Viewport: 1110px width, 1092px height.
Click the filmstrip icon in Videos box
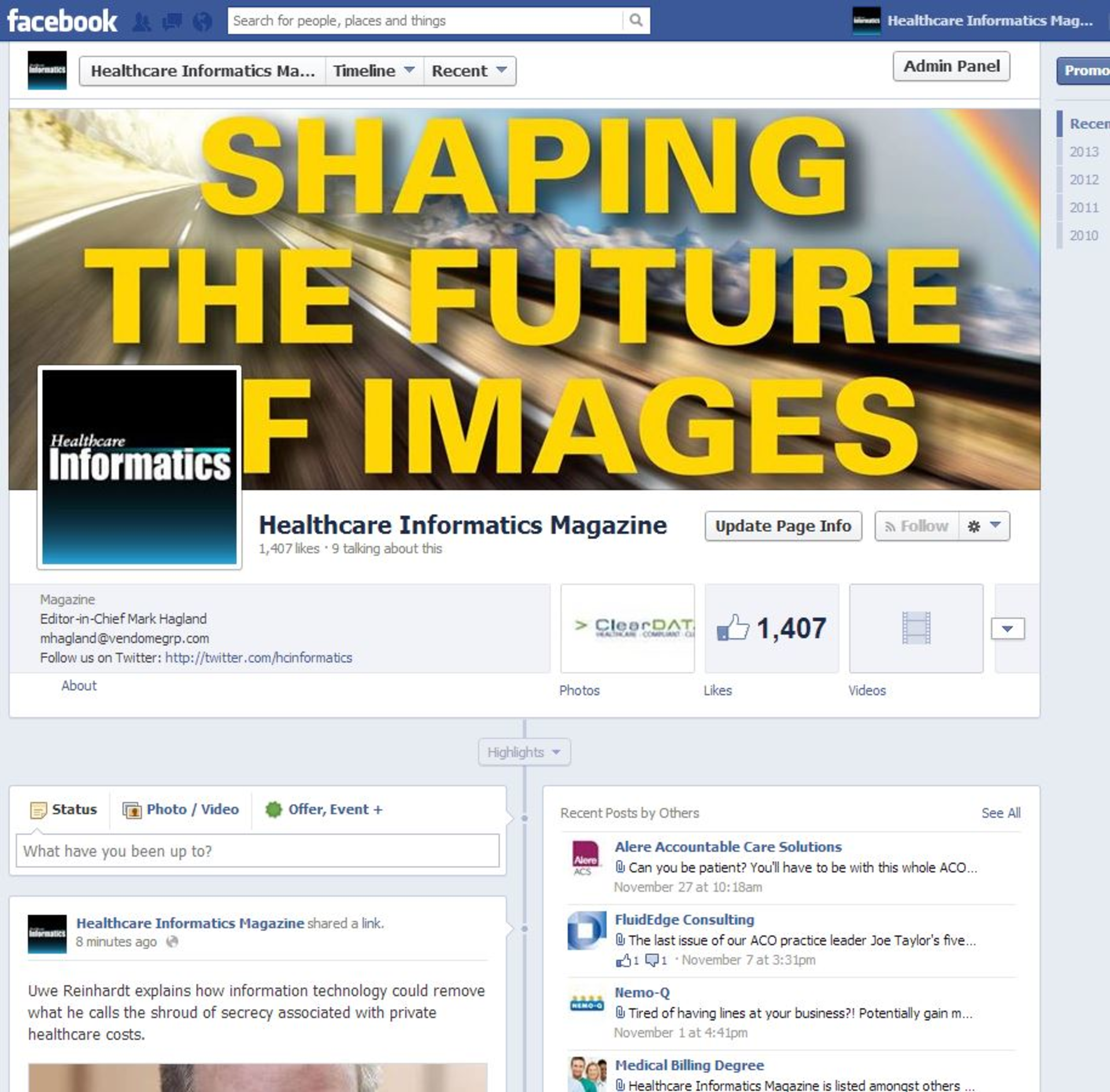[917, 628]
